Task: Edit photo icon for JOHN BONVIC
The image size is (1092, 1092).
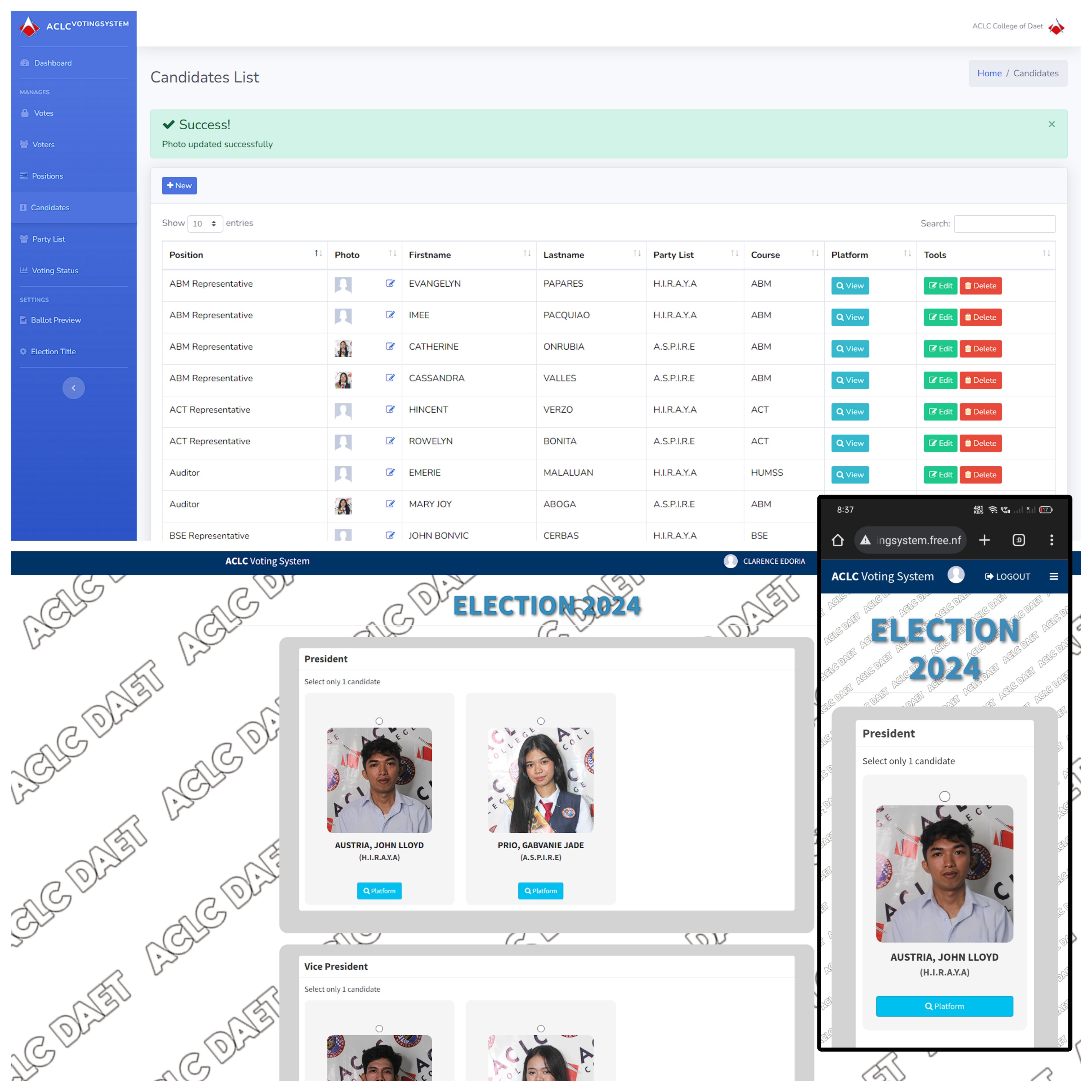Action: 390,535
